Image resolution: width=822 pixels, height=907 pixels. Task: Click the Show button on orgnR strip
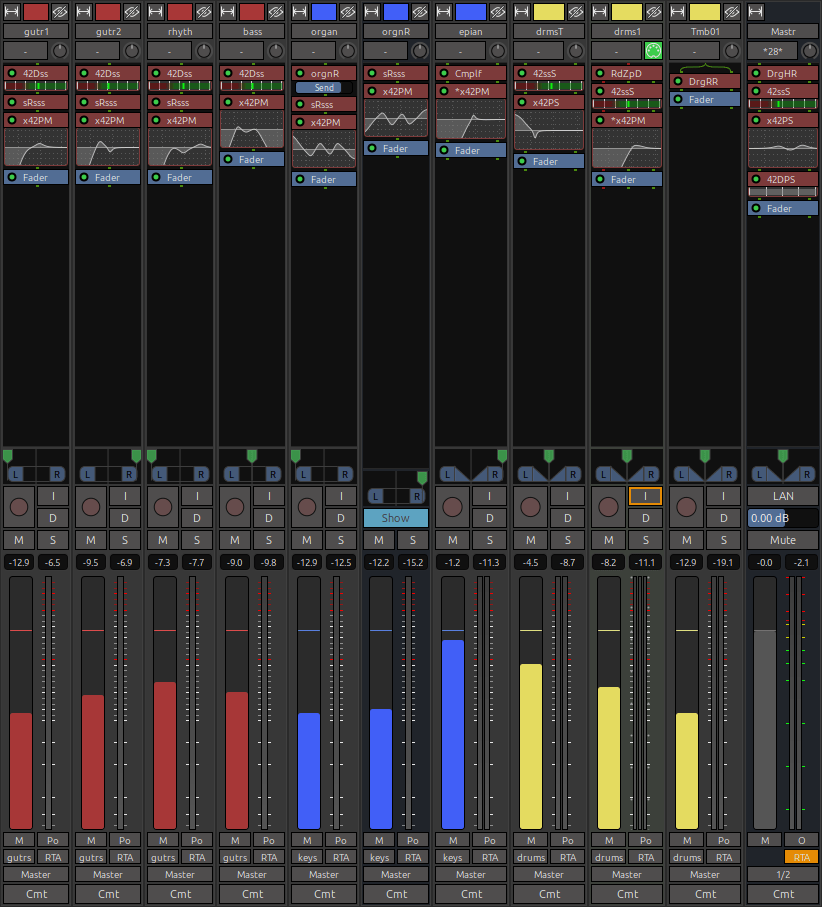396,518
